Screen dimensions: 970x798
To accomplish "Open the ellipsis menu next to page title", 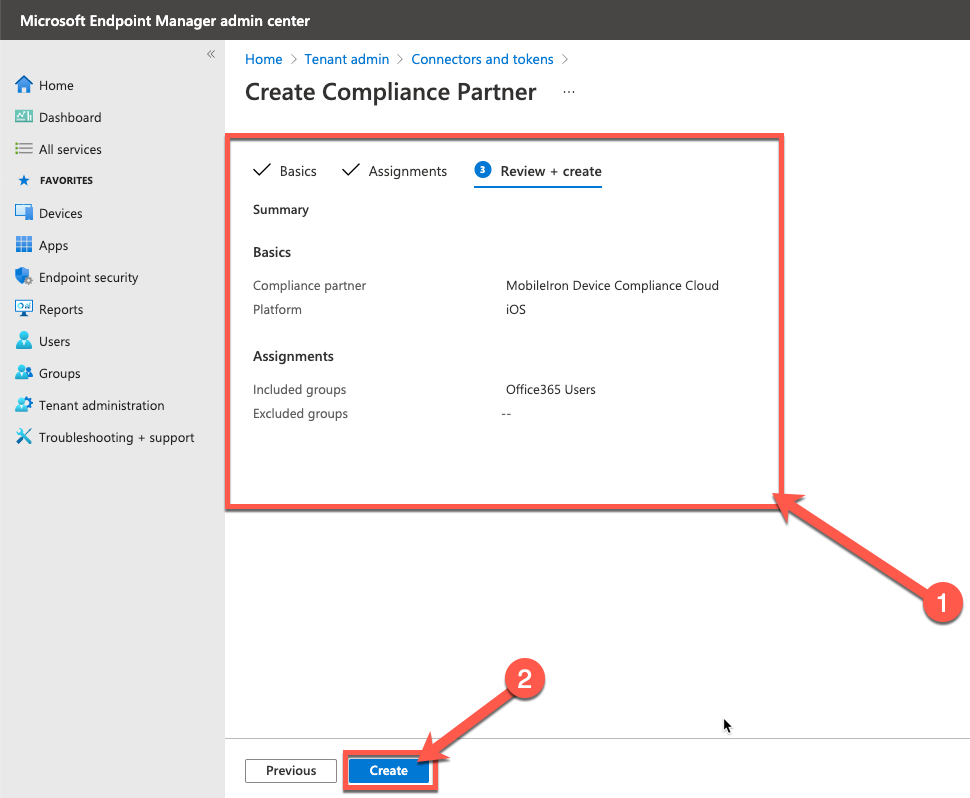I will point(568,91).
